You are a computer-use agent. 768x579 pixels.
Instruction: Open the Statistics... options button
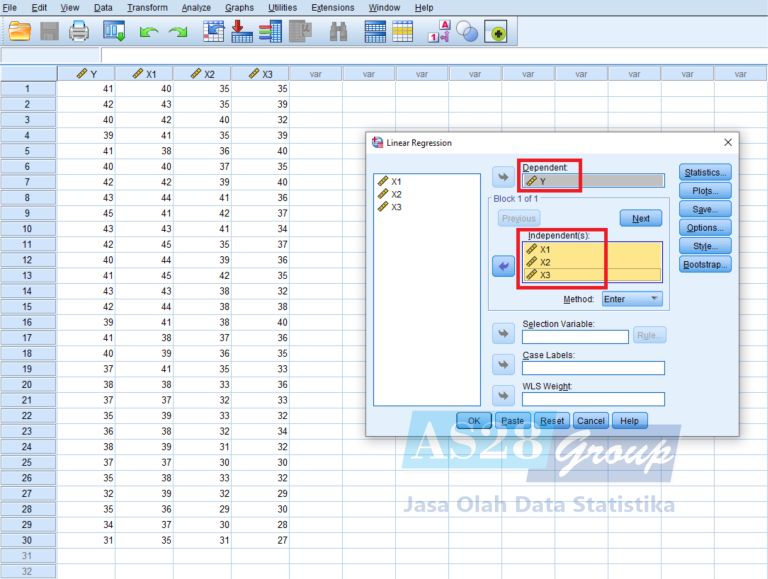pos(705,173)
